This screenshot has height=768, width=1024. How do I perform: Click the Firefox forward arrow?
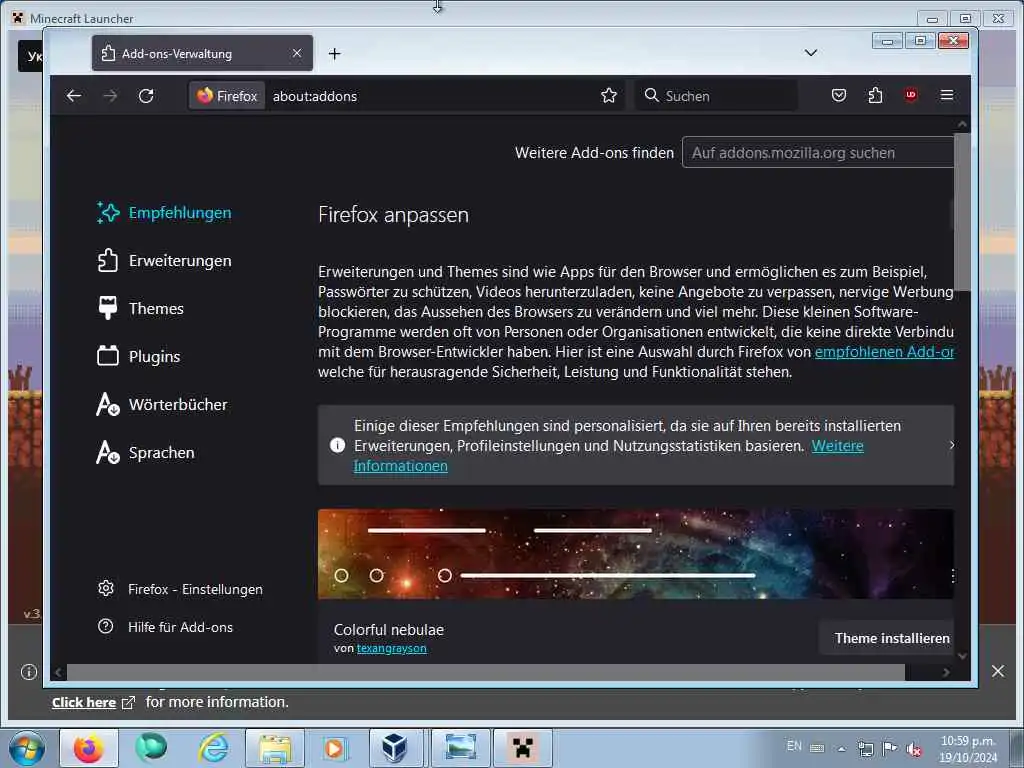pyautogui.click(x=110, y=96)
